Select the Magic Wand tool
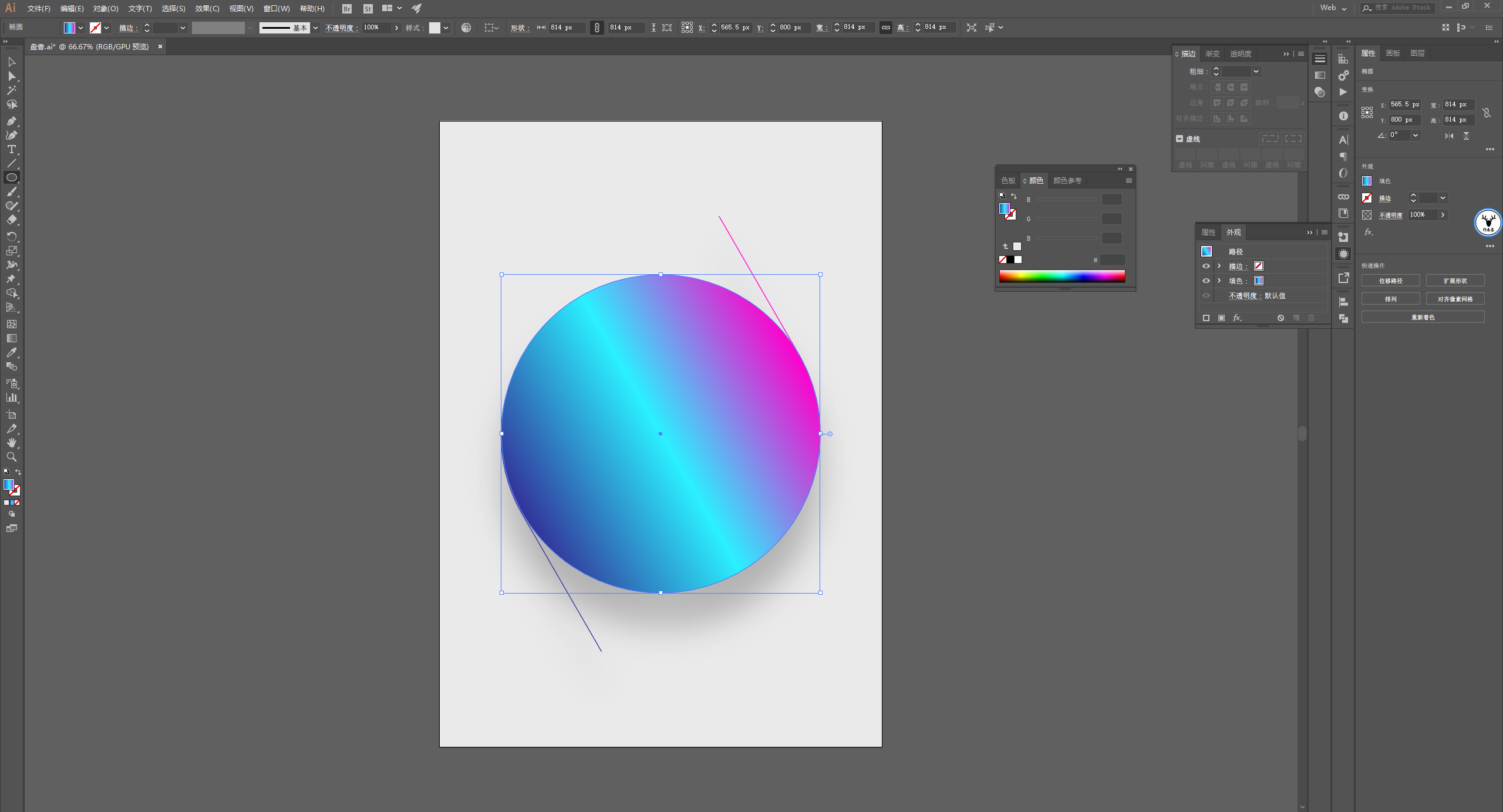This screenshot has width=1503, height=812. click(11, 90)
